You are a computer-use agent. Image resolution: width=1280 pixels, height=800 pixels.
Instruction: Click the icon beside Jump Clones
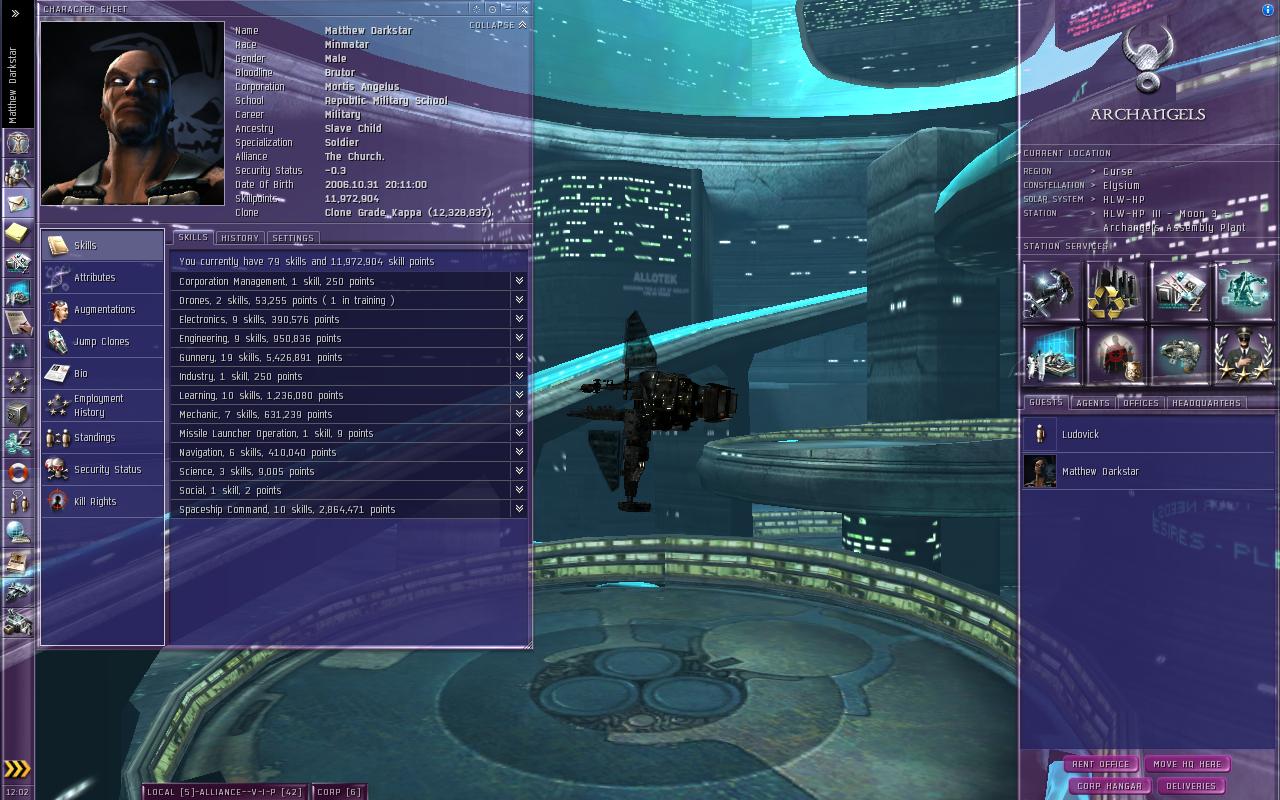click(x=57, y=341)
